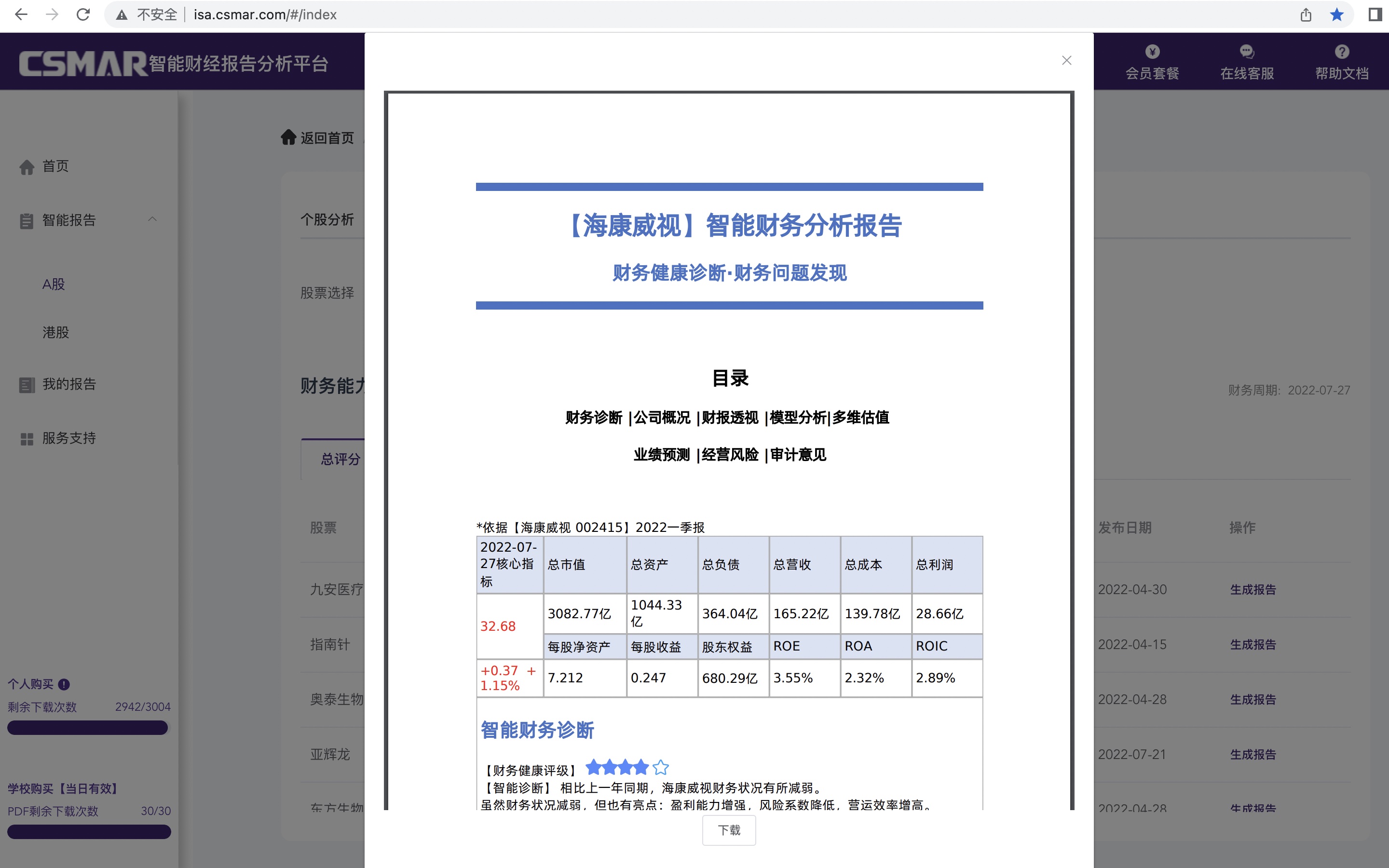Click the 服务支持 grid icon

tap(27, 439)
